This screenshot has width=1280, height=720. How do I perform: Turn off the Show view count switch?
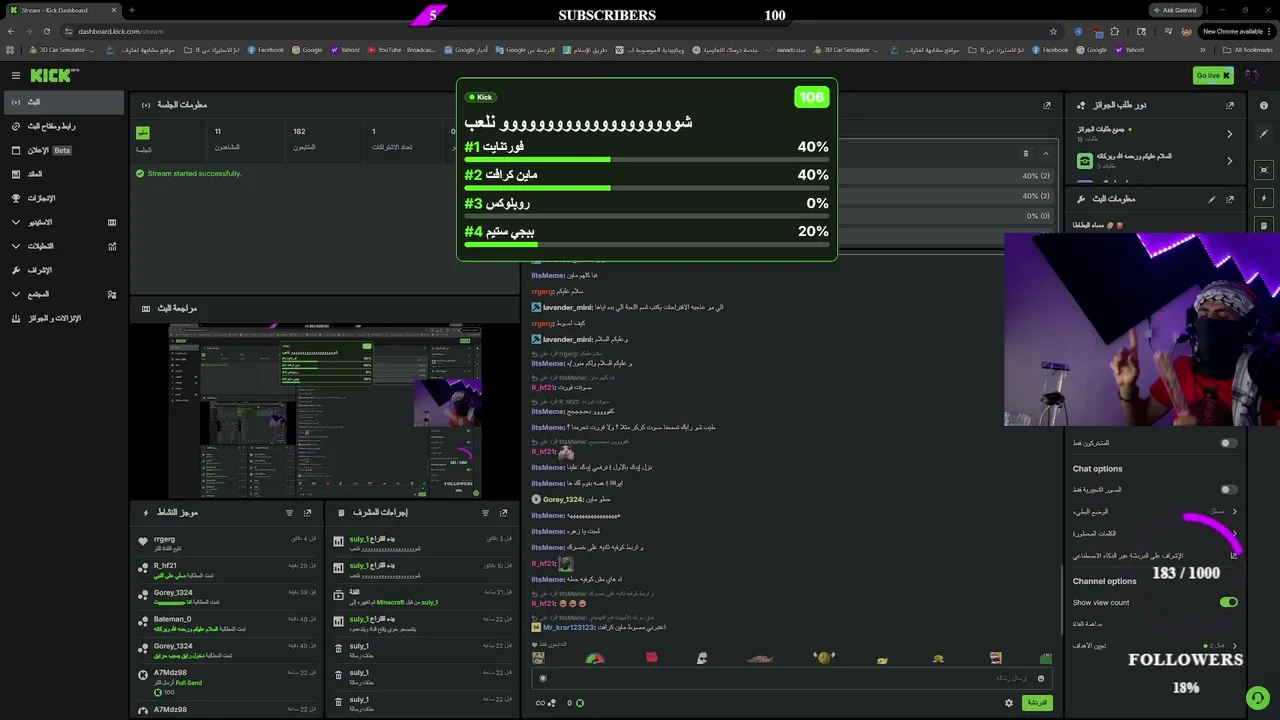[1229, 602]
